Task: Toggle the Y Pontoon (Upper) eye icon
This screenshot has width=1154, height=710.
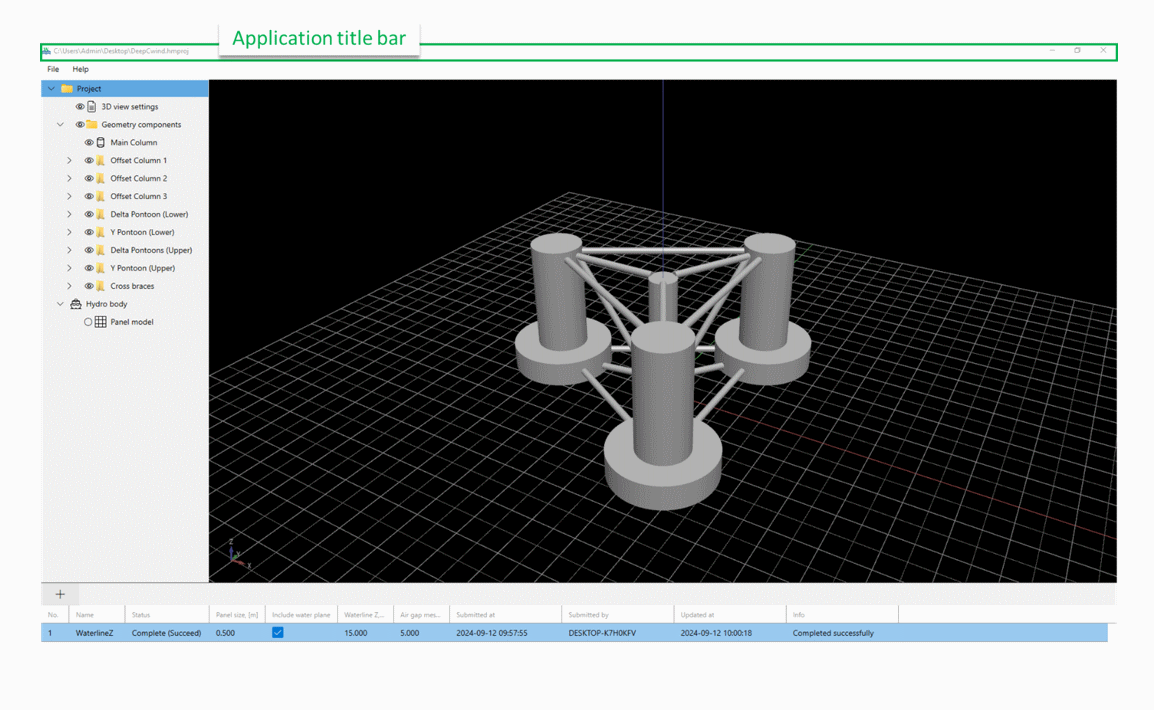Action: (x=88, y=268)
